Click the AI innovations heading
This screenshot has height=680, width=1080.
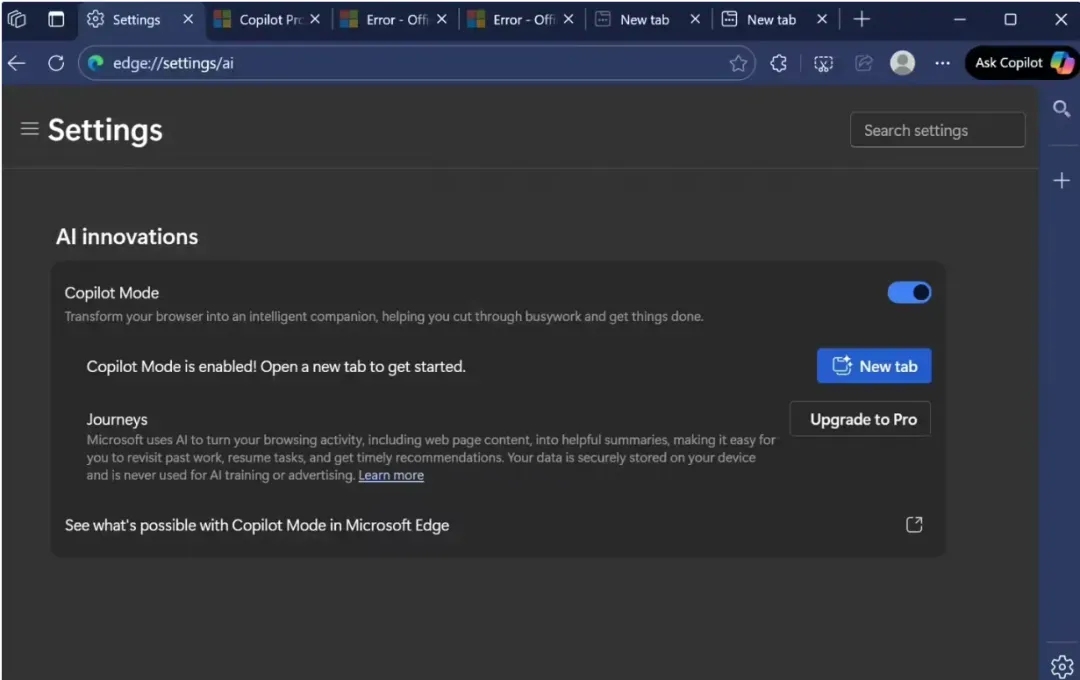[x=127, y=237]
